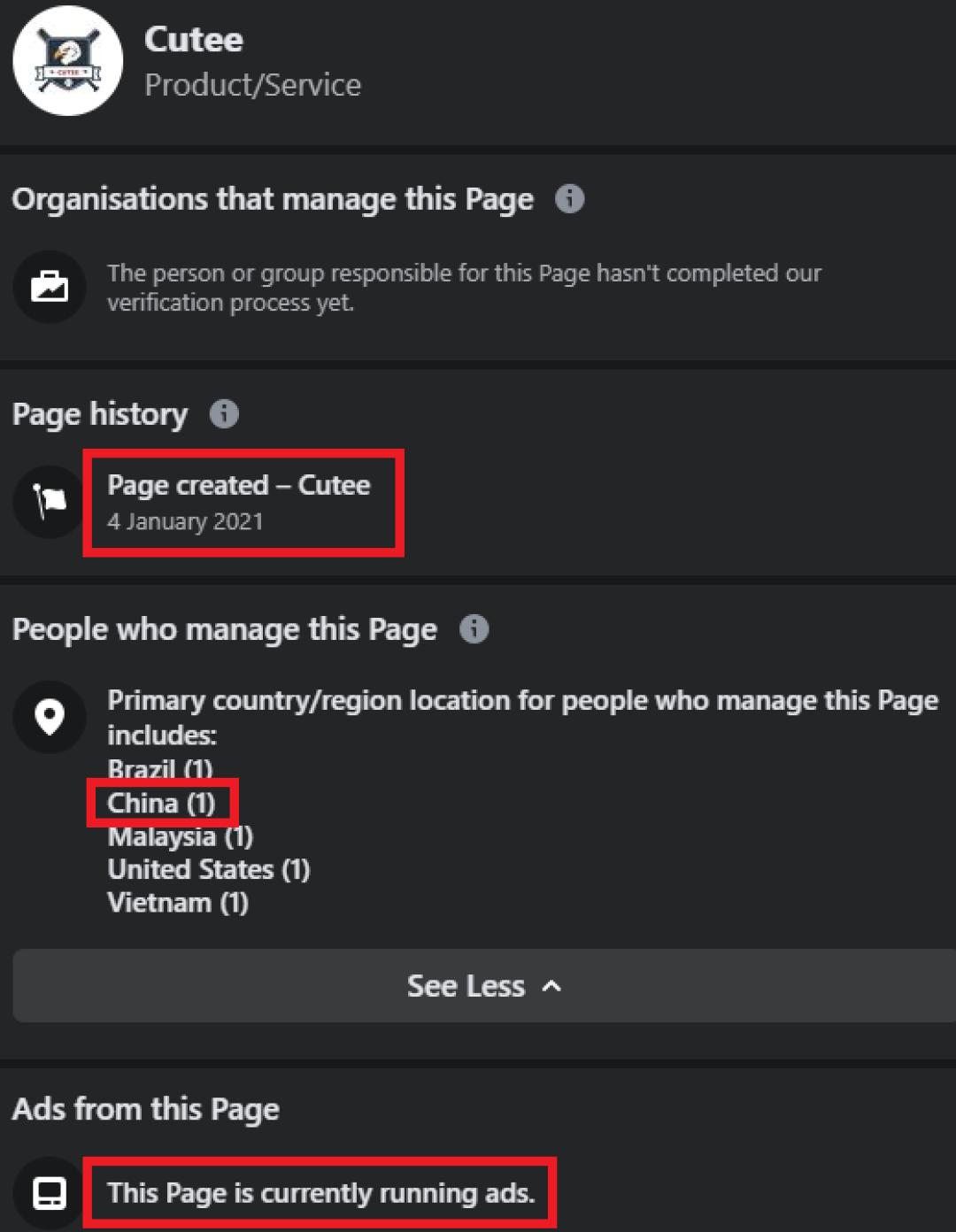
Task: Click the Product/Service category label
Action: (252, 85)
